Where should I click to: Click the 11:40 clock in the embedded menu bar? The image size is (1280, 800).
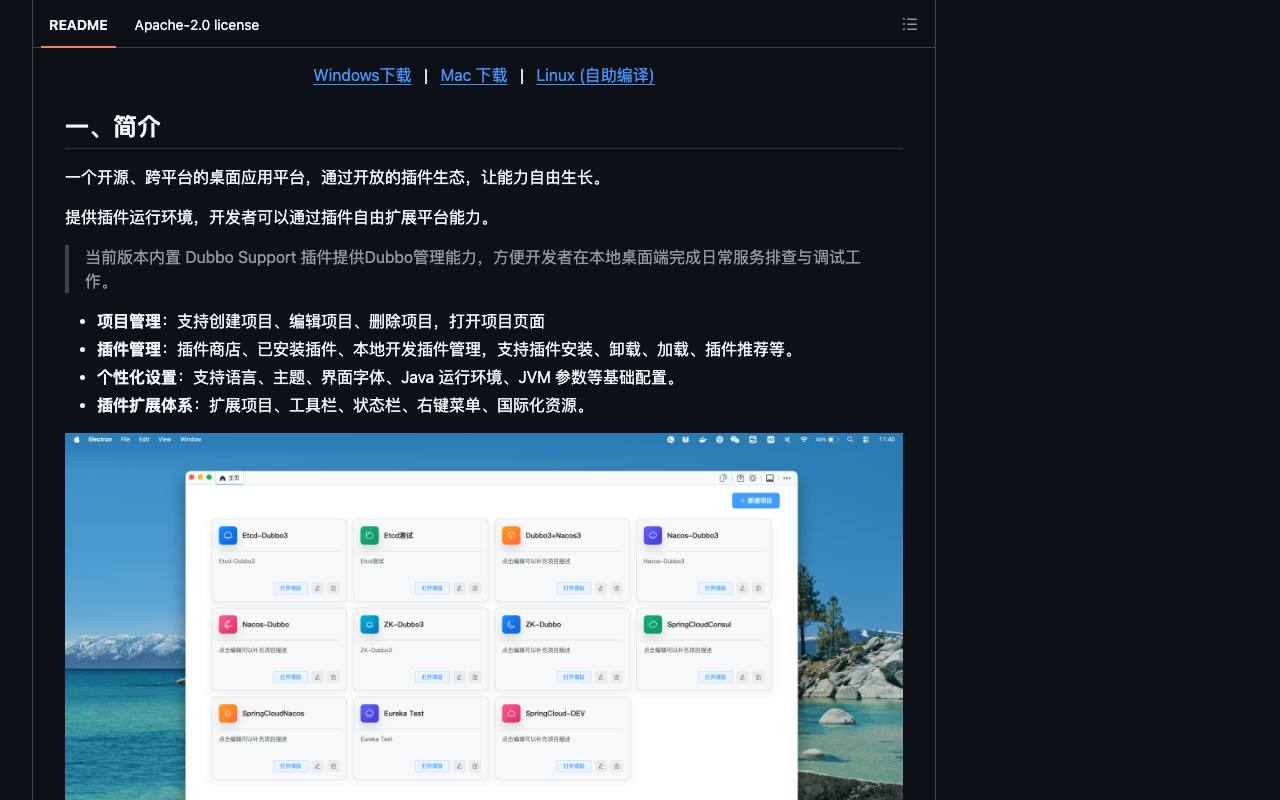point(887,439)
